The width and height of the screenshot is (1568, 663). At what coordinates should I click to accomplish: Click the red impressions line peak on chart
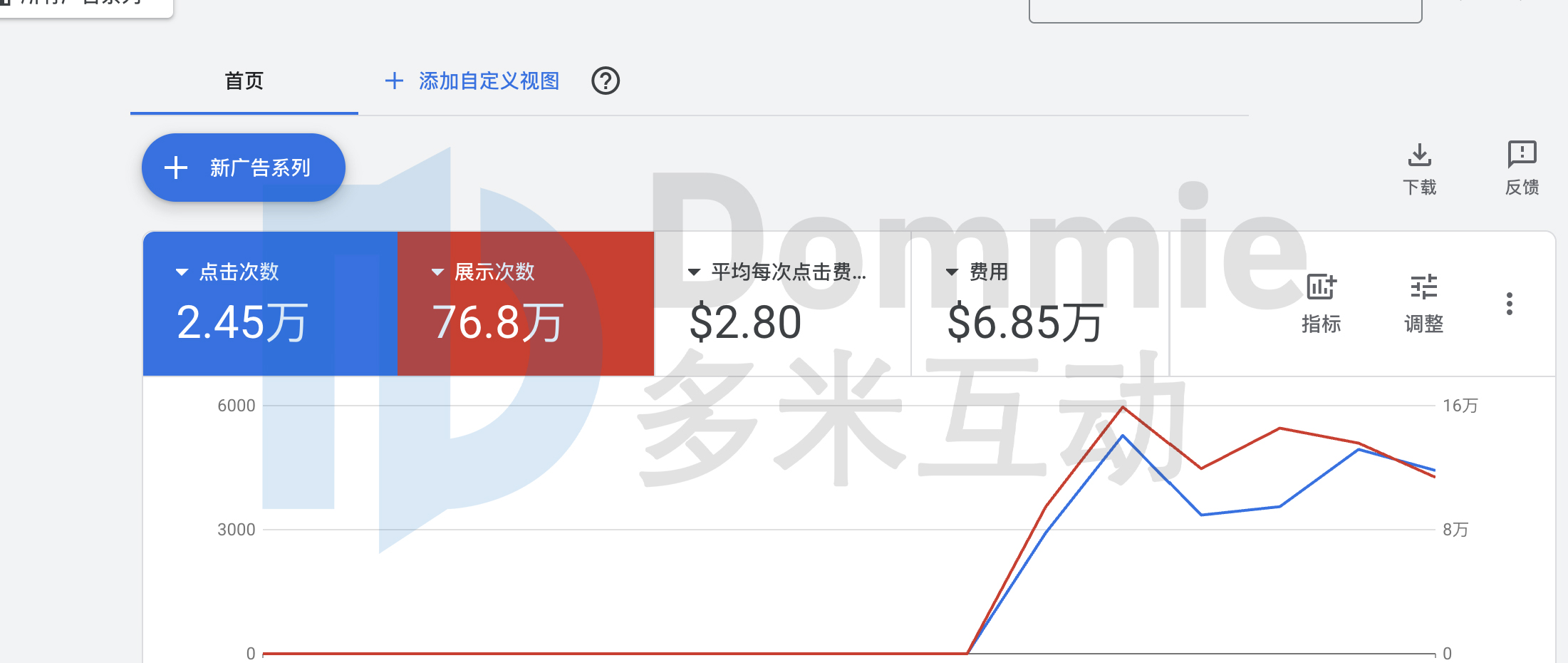1123,407
